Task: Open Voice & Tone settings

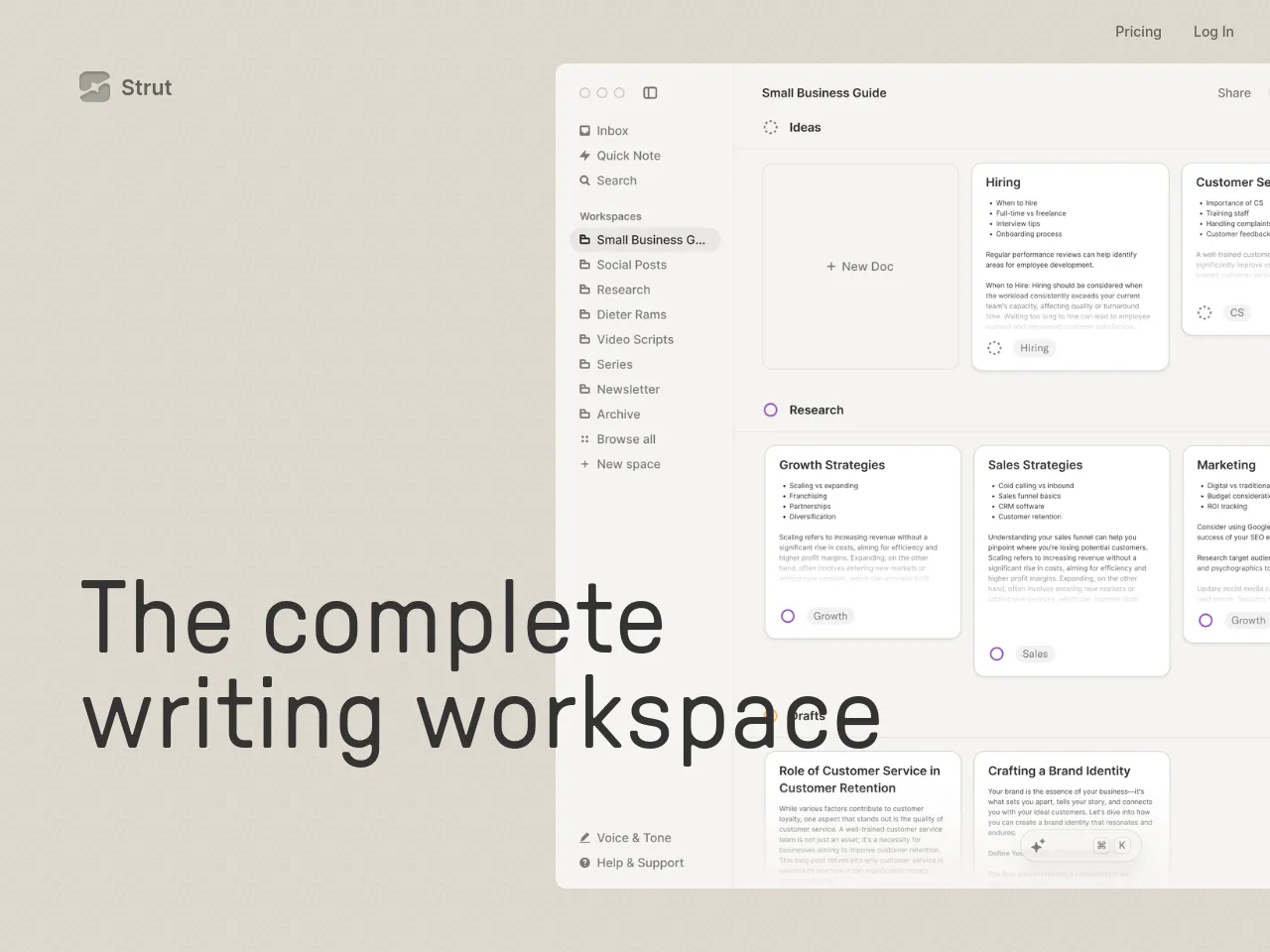Action: click(x=633, y=838)
